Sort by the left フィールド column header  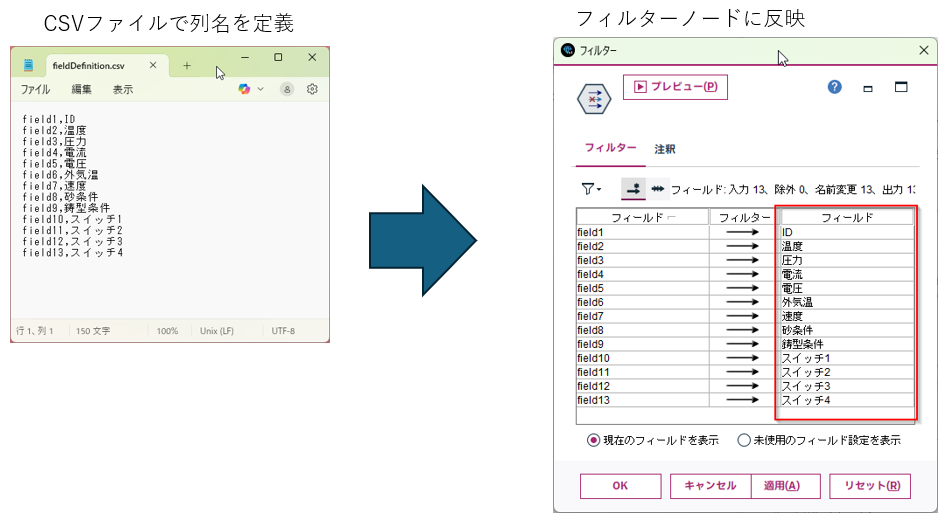pyautogui.click(x=642, y=217)
